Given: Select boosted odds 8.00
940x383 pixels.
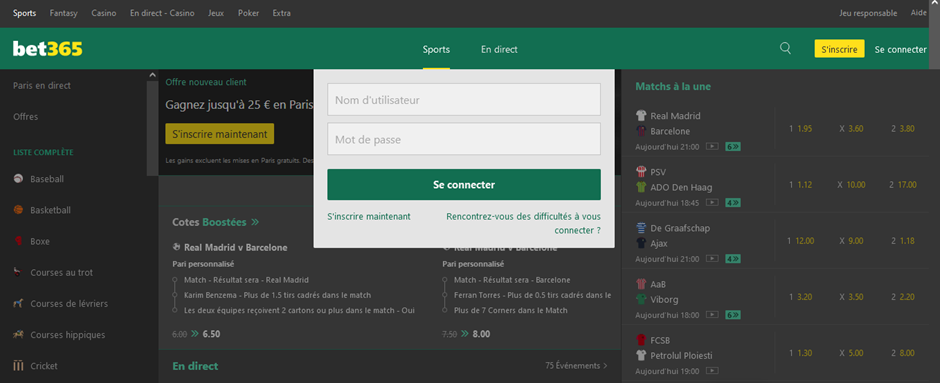Looking at the screenshot, I should 481,334.
